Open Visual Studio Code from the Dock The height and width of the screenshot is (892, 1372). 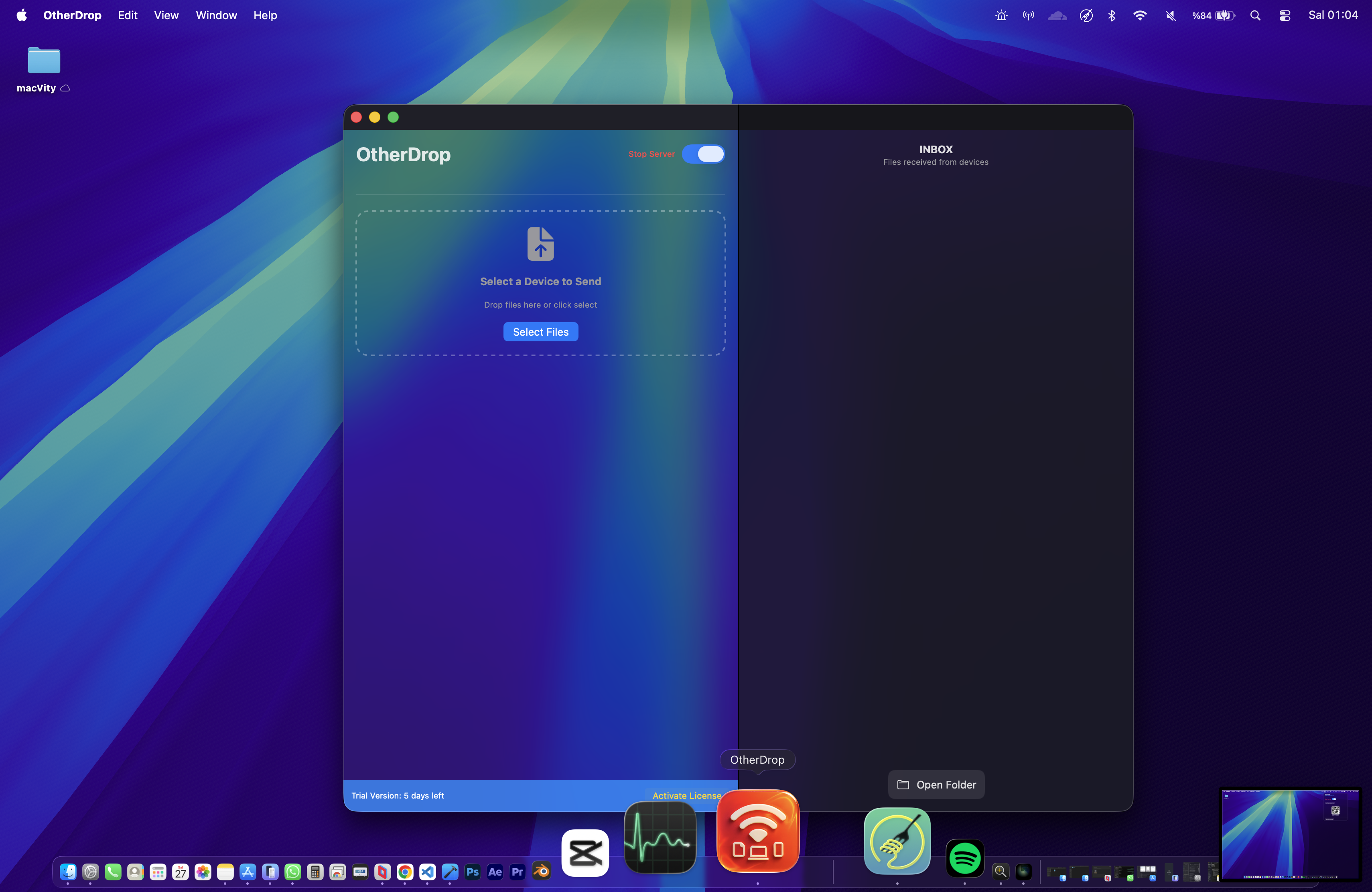[x=427, y=872]
